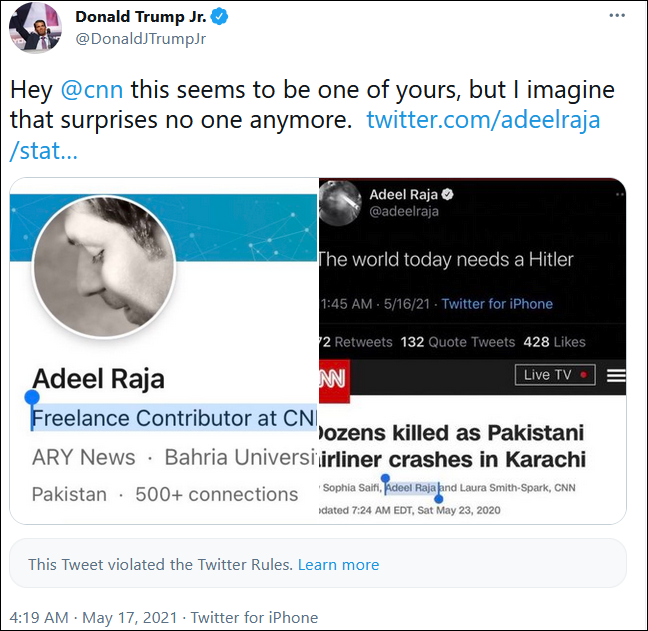Click Learn more about Twitter Rules
Viewport: 648px width, 631px height.
[338, 565]
